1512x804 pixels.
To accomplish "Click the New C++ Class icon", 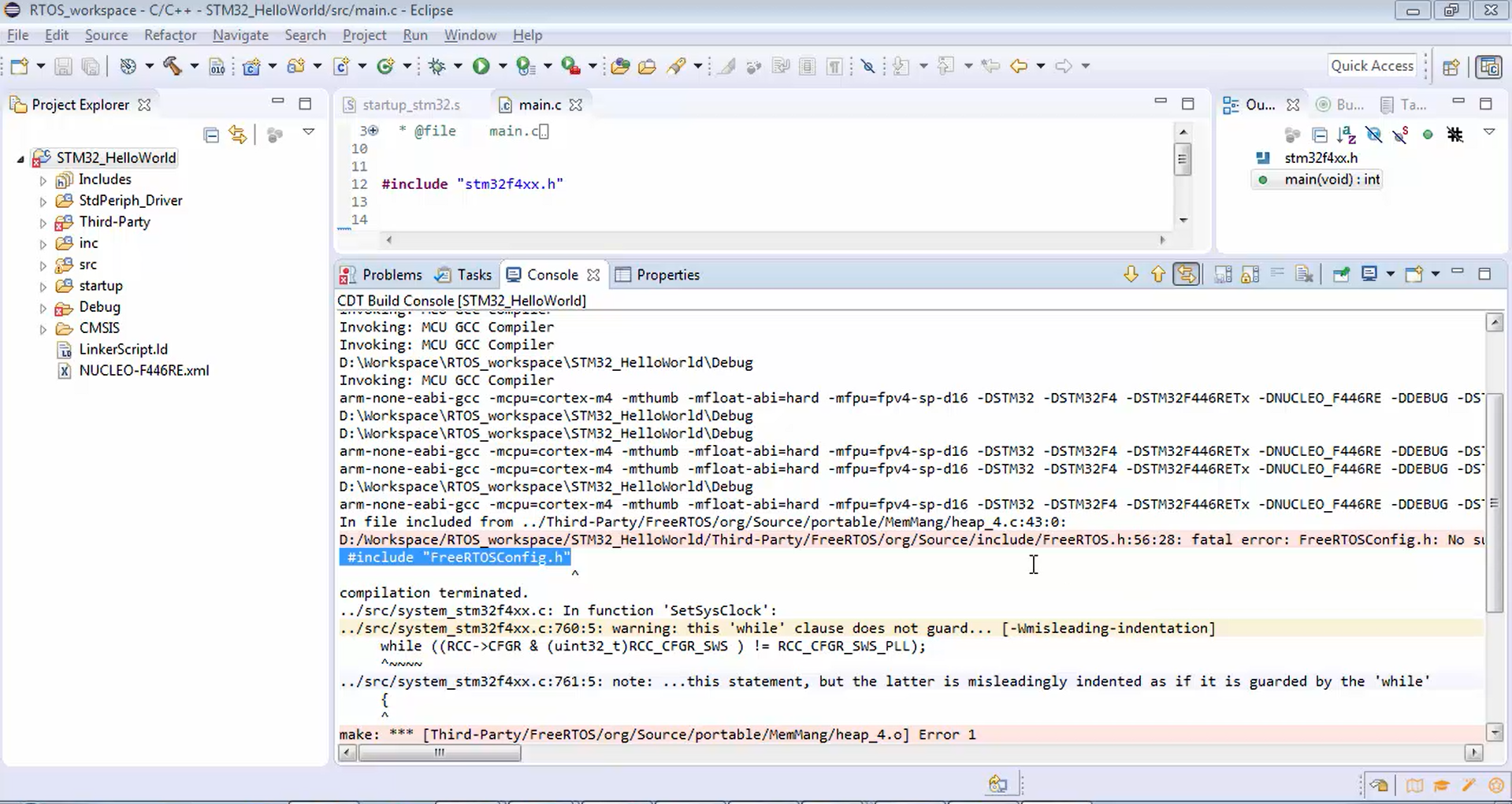I will pos(386,66).
